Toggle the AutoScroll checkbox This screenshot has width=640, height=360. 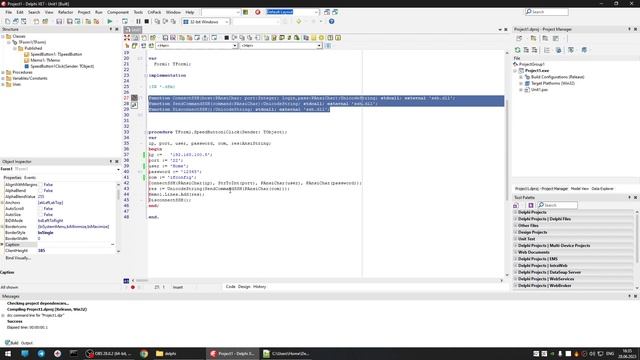40,209
